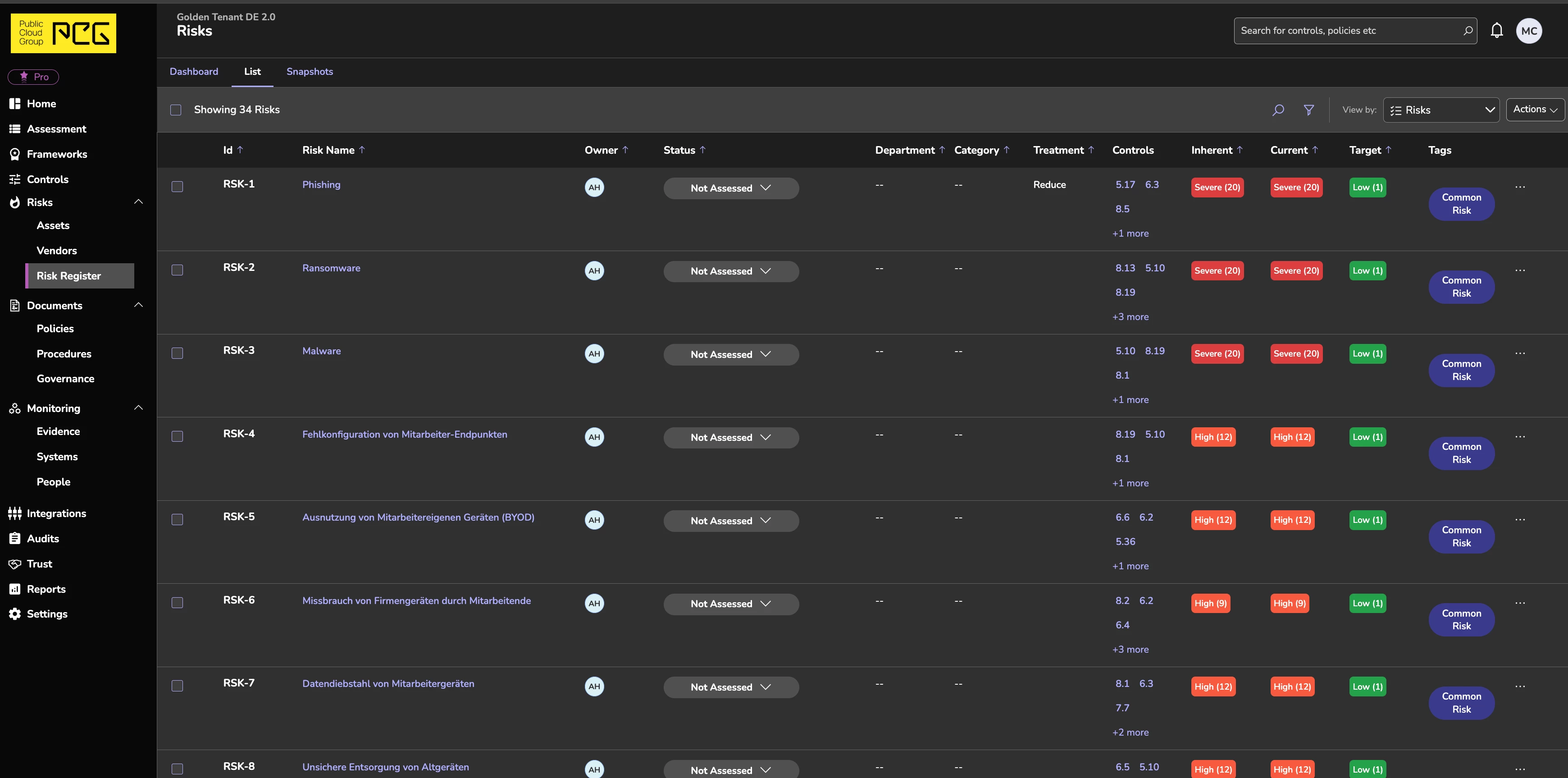This screenshot has width=1568, height=778.
Task: Open the MC user avatar menu
Action: (1528, 31)
